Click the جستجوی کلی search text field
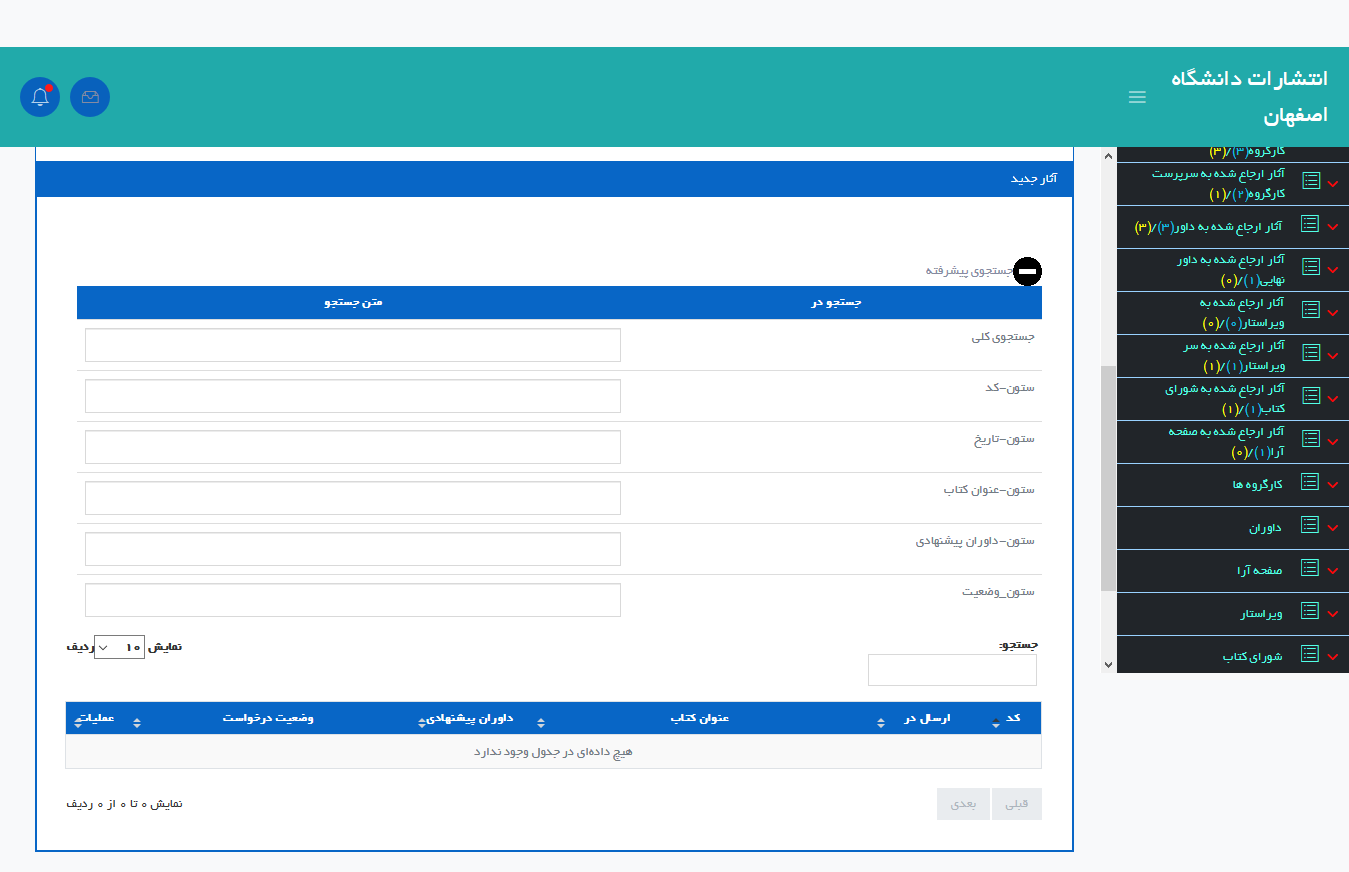 352,345
